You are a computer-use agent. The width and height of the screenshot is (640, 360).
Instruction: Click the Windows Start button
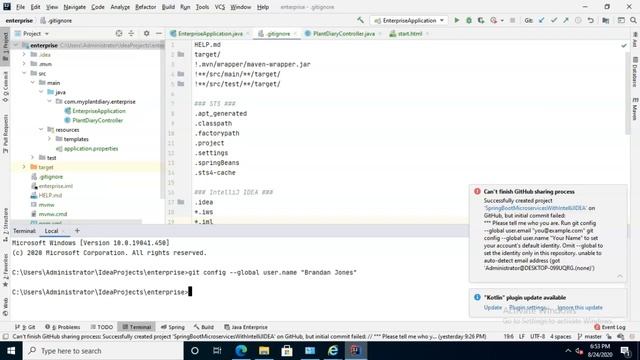click(11, 351)
